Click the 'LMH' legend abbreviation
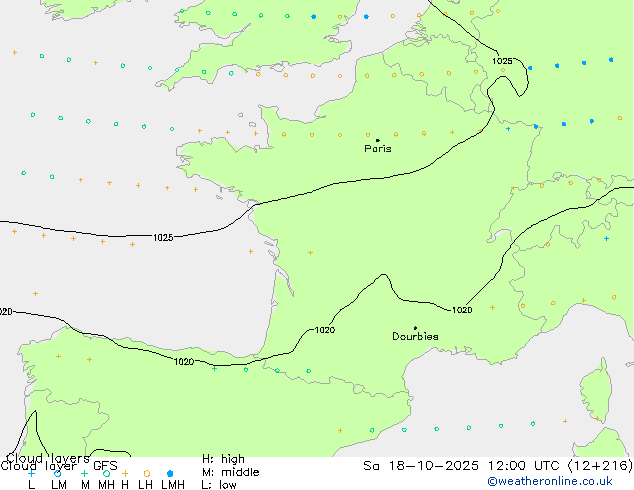Viewport: 634px width, 490px height. (173, 485)
